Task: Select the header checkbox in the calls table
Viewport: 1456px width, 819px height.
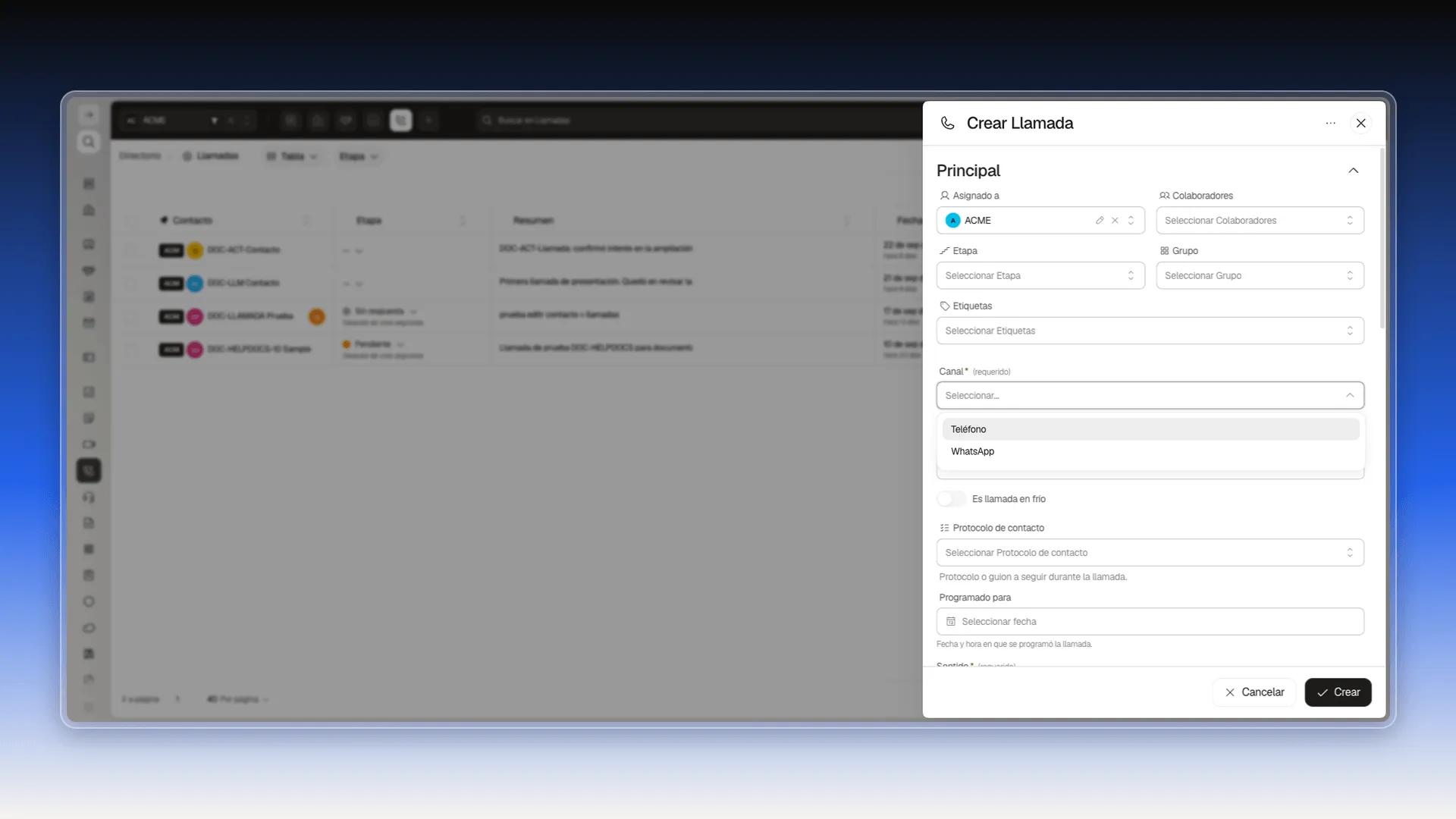Action: pyautogui.click(x=132, y=221)
